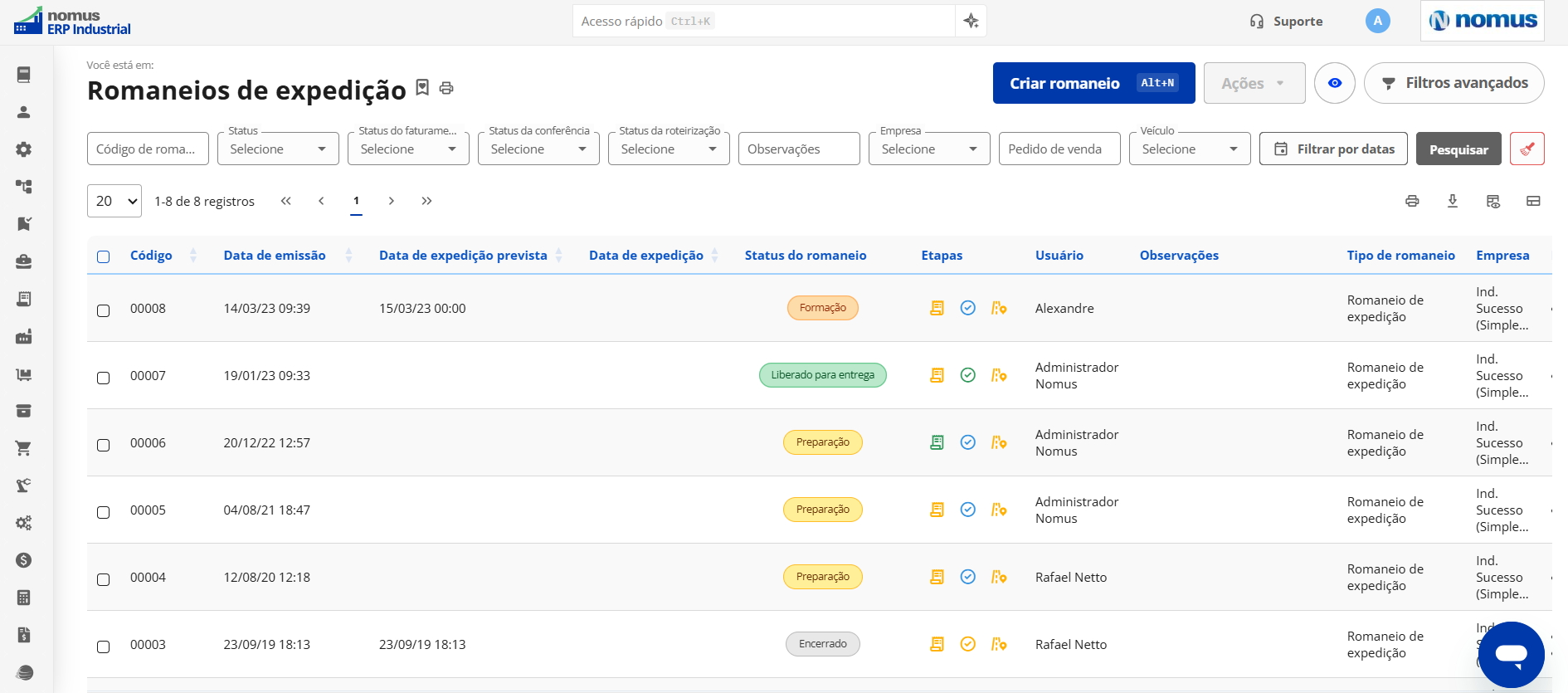The width and height of the screenshot is (1568, 693).
Task: Click the routing icon for romaneio 00006
Action: tap(999, 442)
